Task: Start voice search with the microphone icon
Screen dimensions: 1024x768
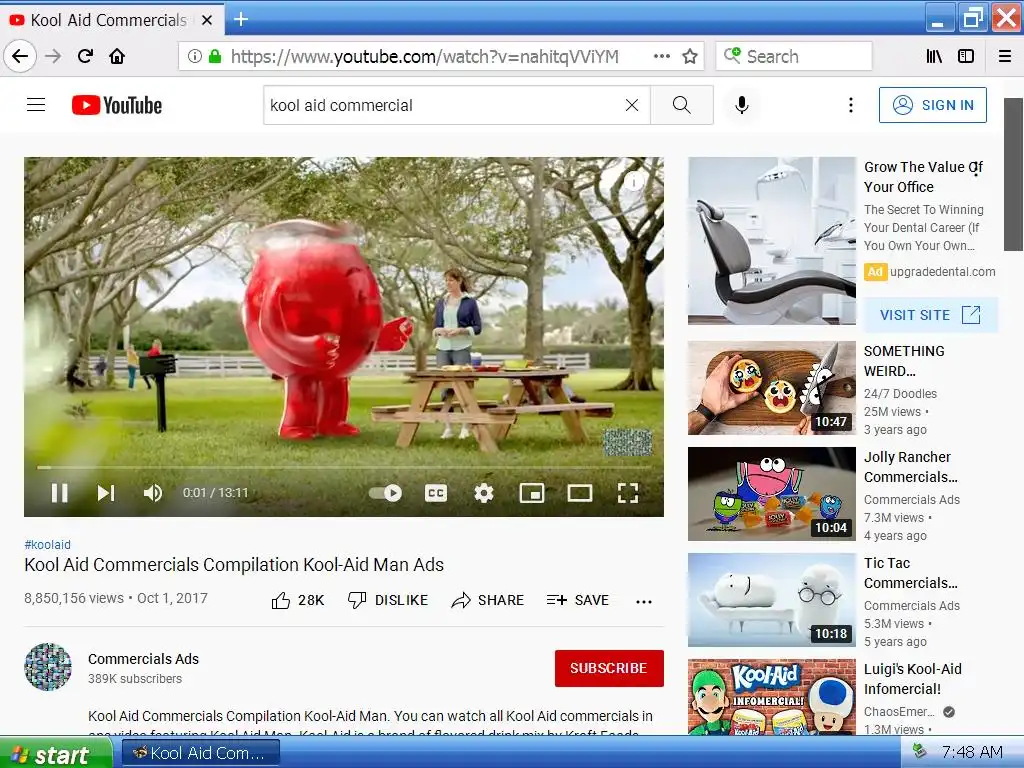Action: click(x=741, y=105)
